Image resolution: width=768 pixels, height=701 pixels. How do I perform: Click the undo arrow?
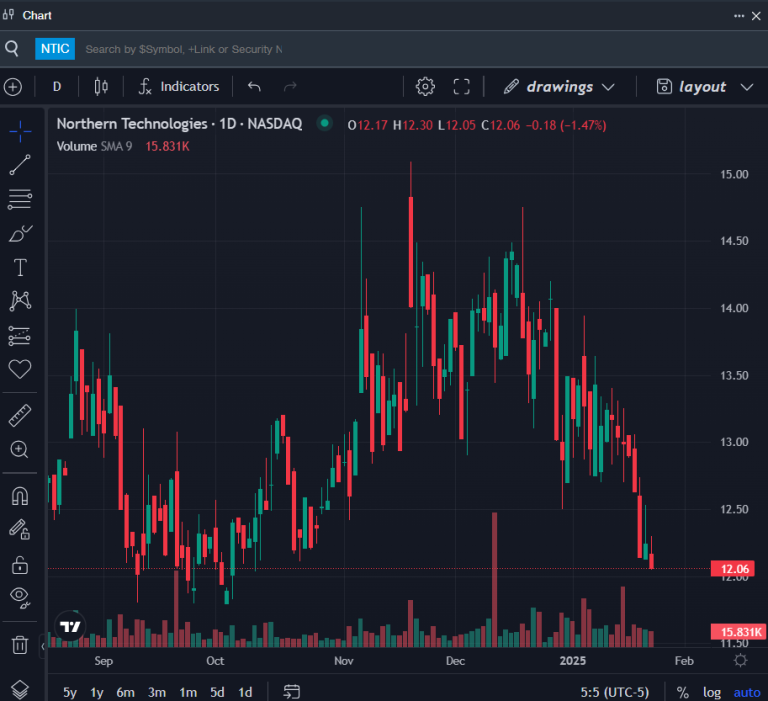tap(254, 87)
